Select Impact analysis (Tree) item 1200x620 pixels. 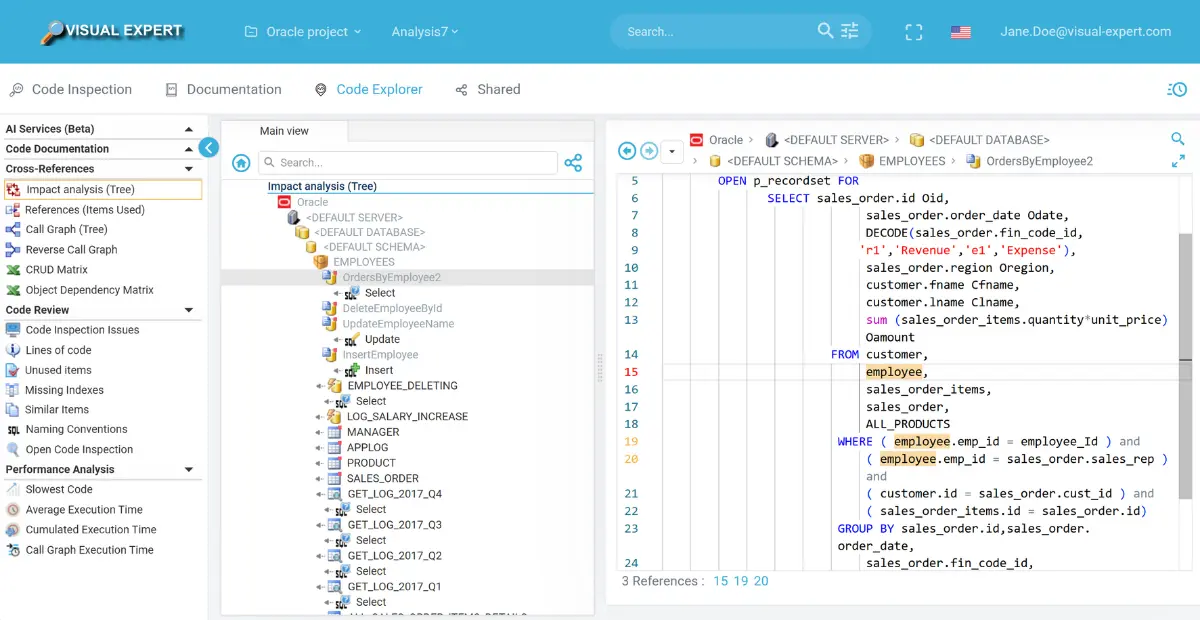pos(102,189)
